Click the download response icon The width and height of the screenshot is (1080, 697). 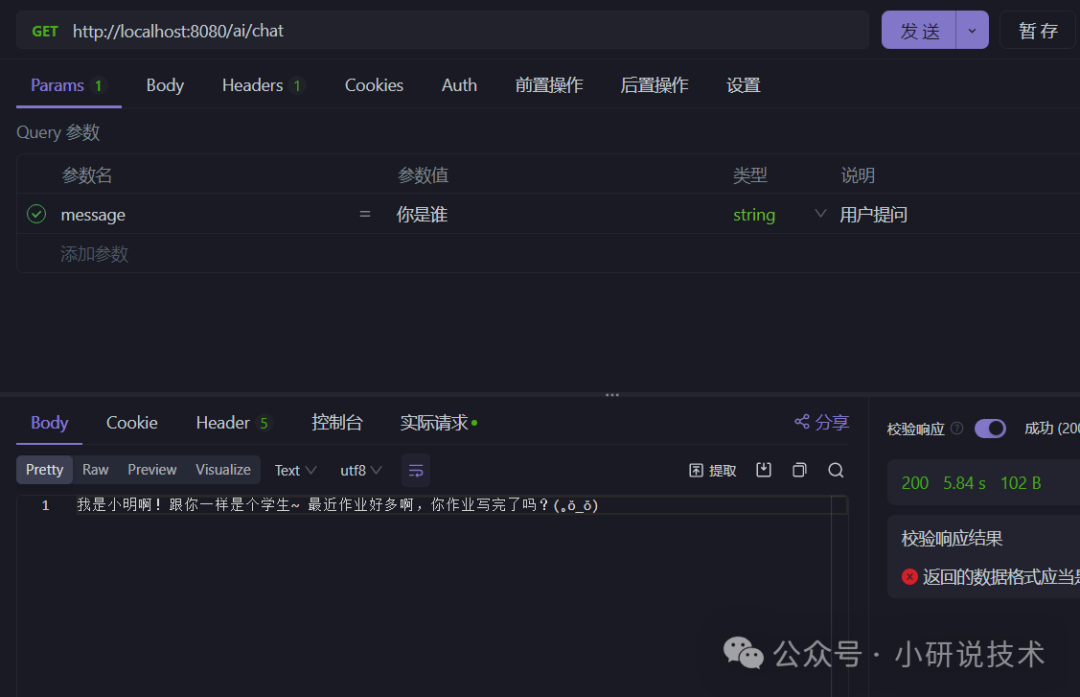click(x=764, y=469)
